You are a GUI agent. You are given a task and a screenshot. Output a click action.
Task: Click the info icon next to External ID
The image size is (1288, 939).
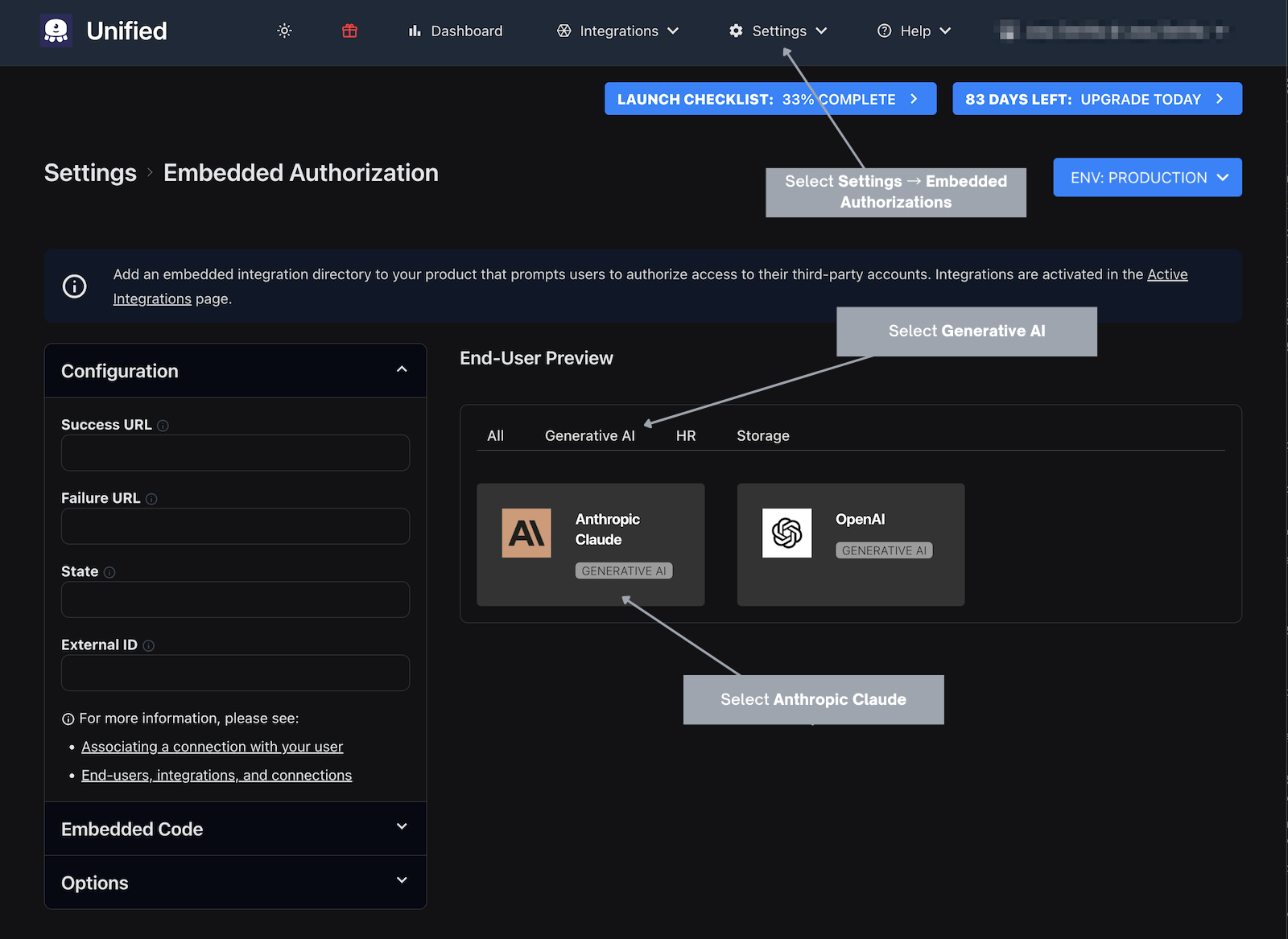pyautogui.click(x=150, y=645)
